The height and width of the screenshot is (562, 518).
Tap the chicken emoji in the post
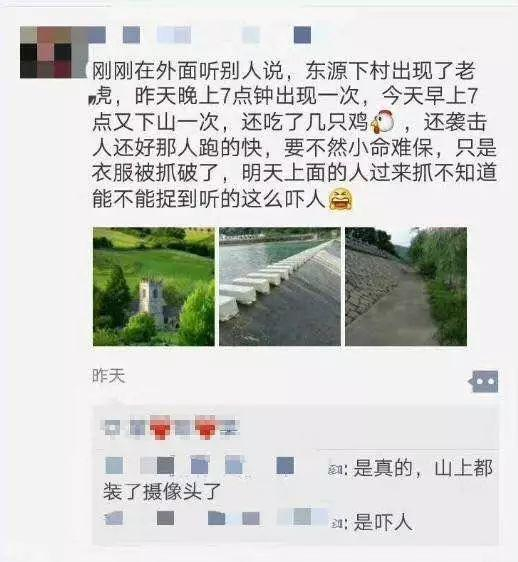pyautogui.click(x=382, y=122)
